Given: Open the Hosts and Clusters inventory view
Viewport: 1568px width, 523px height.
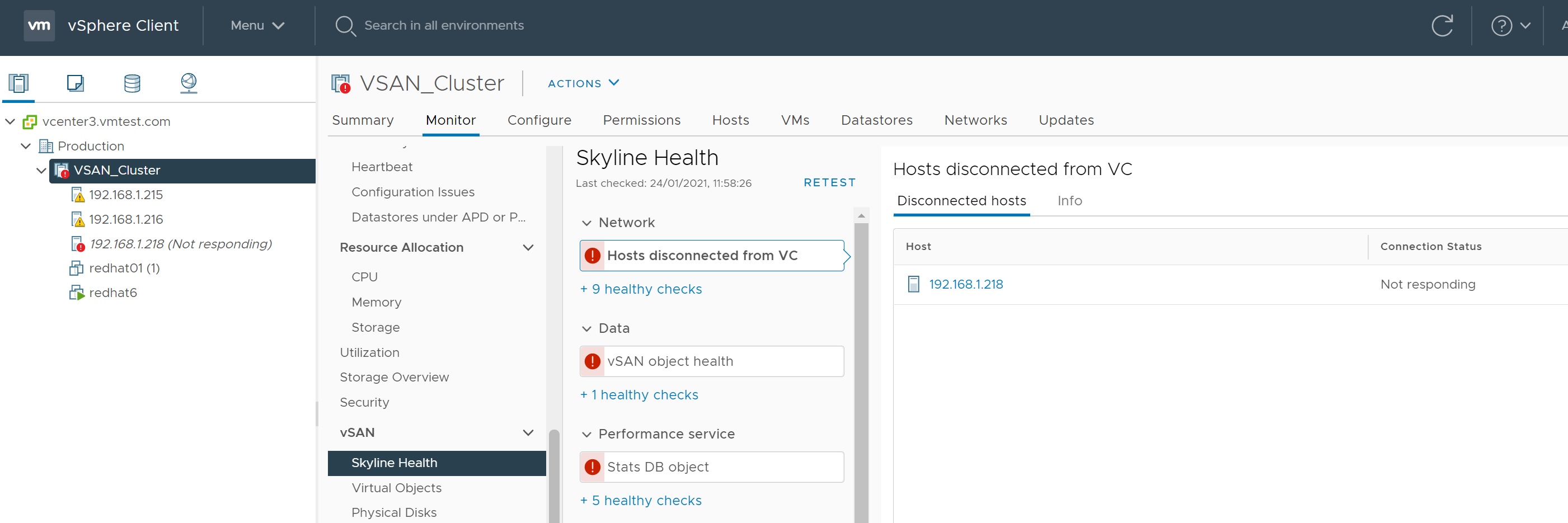Looking at the screenshot, I should [x=19, y=83].
